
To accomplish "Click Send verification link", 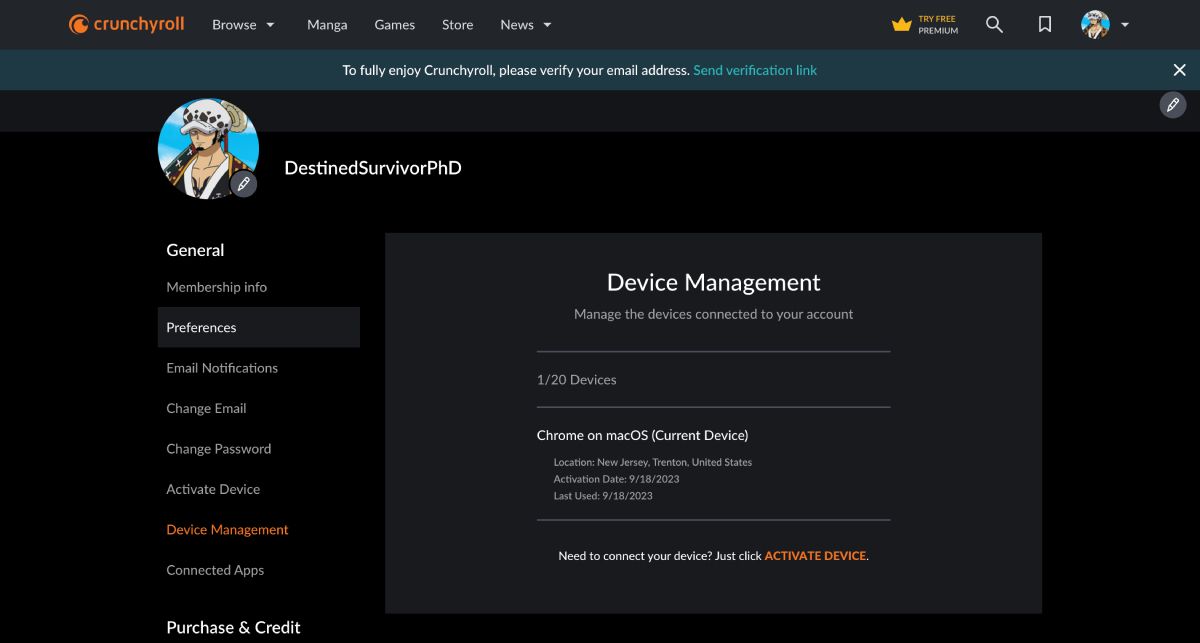I will coord(755,70).
